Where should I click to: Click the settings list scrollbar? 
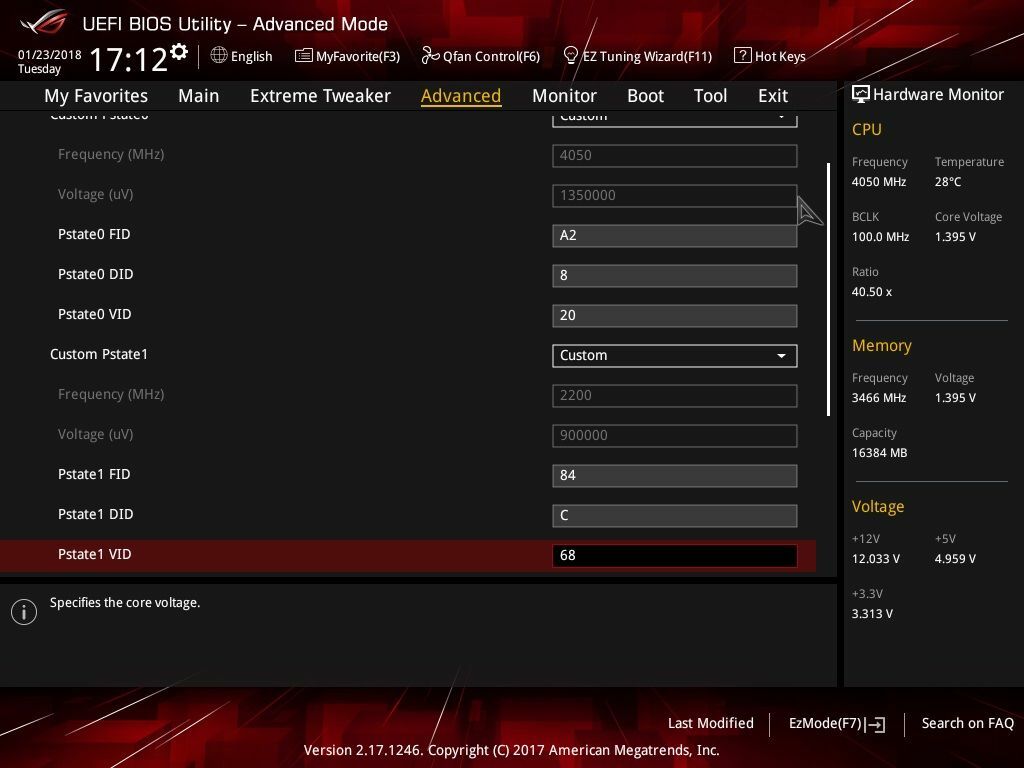click(x=828, y=289)
